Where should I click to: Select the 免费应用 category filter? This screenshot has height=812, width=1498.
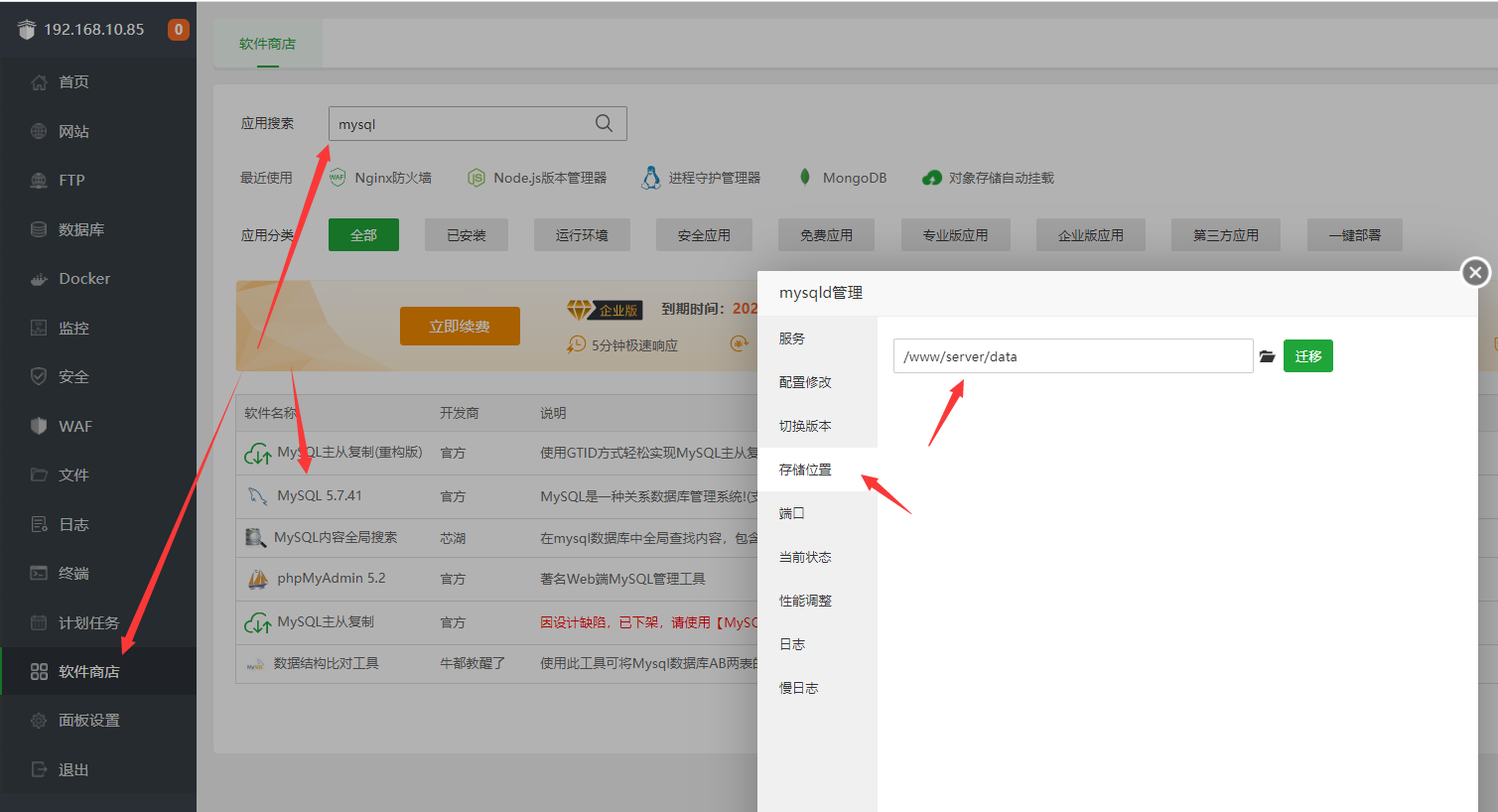827,235
